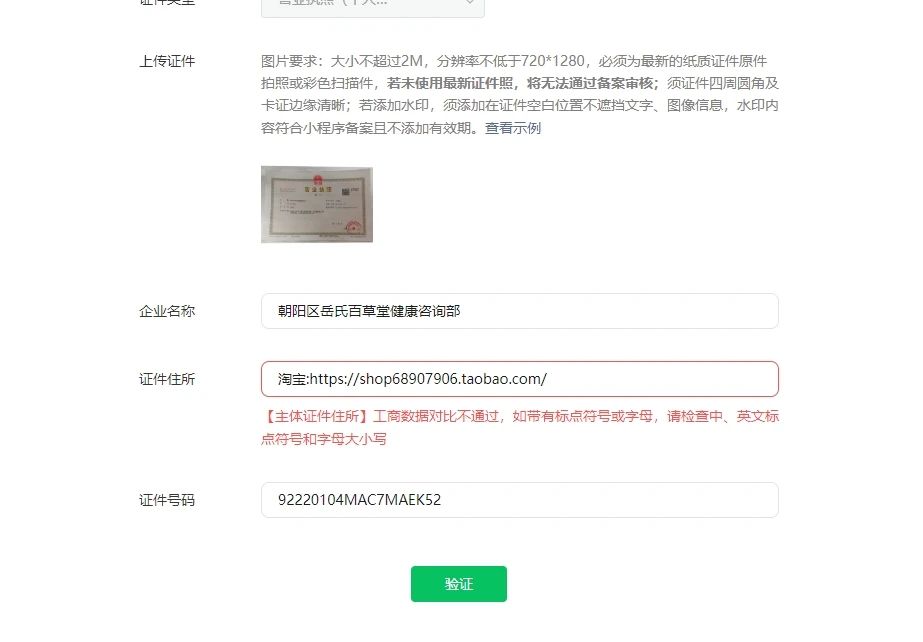Viewport: 923px width, 642px height.
Task: Click the 上传证件 label
Action: (167, 61)
